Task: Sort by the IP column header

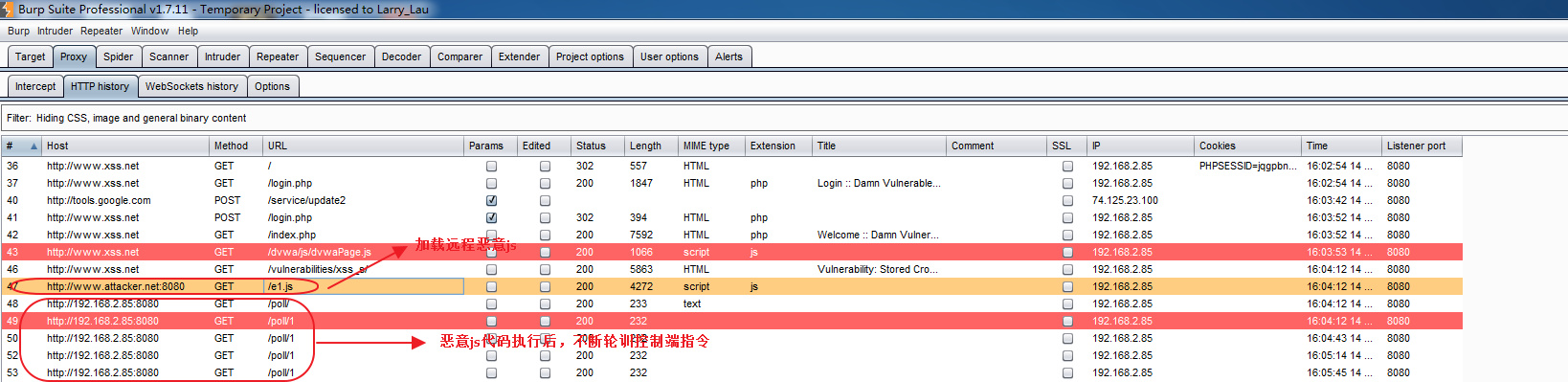Action: tap(1141, 146)
